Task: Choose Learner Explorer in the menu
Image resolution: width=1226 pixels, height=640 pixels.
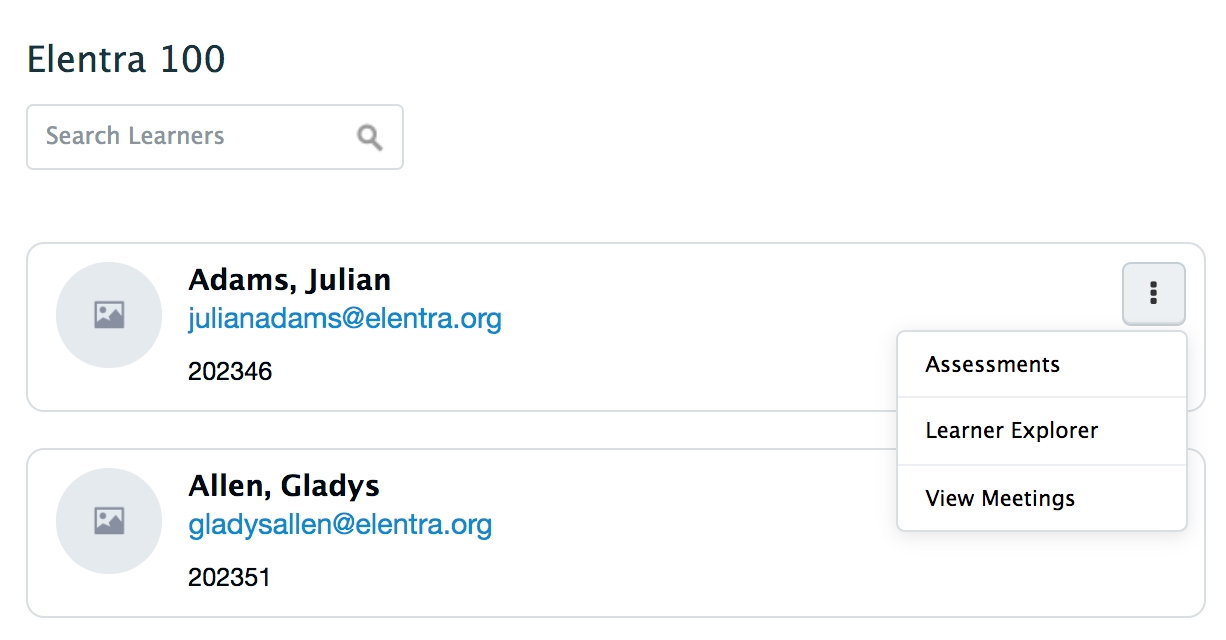Action: tap(1011, 431)
